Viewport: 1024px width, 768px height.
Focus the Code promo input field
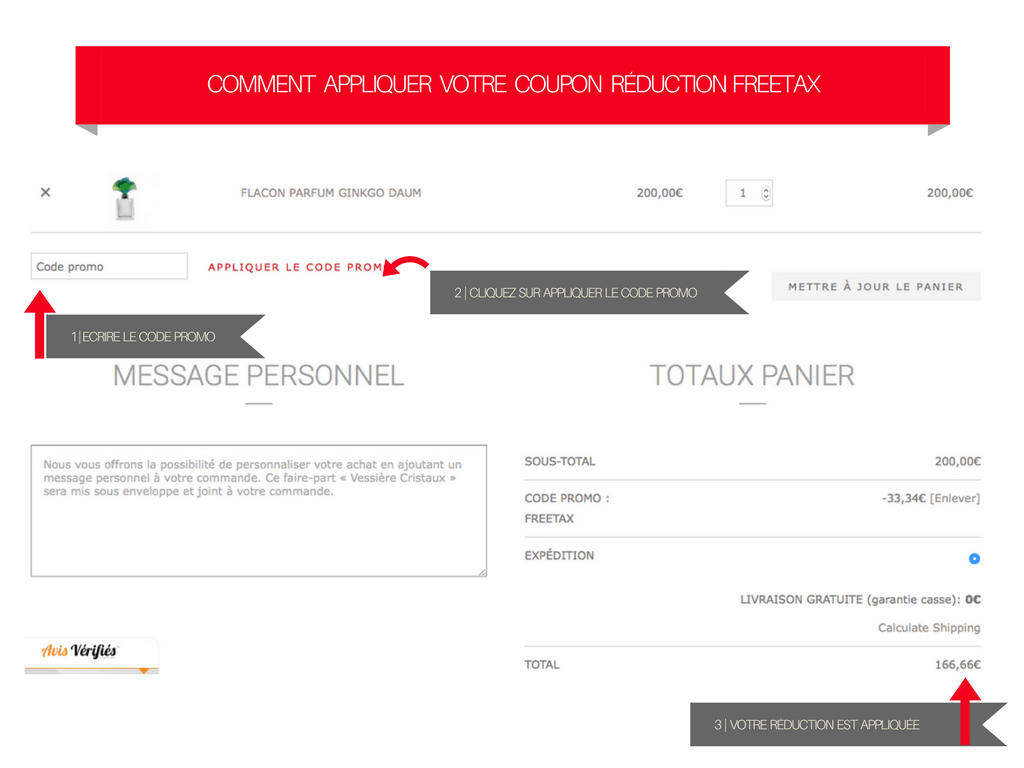(x=108, y=267)
